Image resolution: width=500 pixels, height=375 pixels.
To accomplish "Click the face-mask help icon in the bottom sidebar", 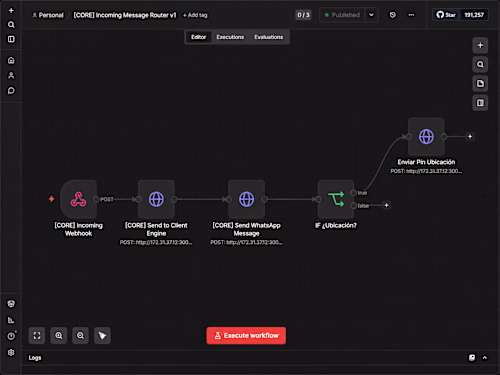I will click(11, 304).
